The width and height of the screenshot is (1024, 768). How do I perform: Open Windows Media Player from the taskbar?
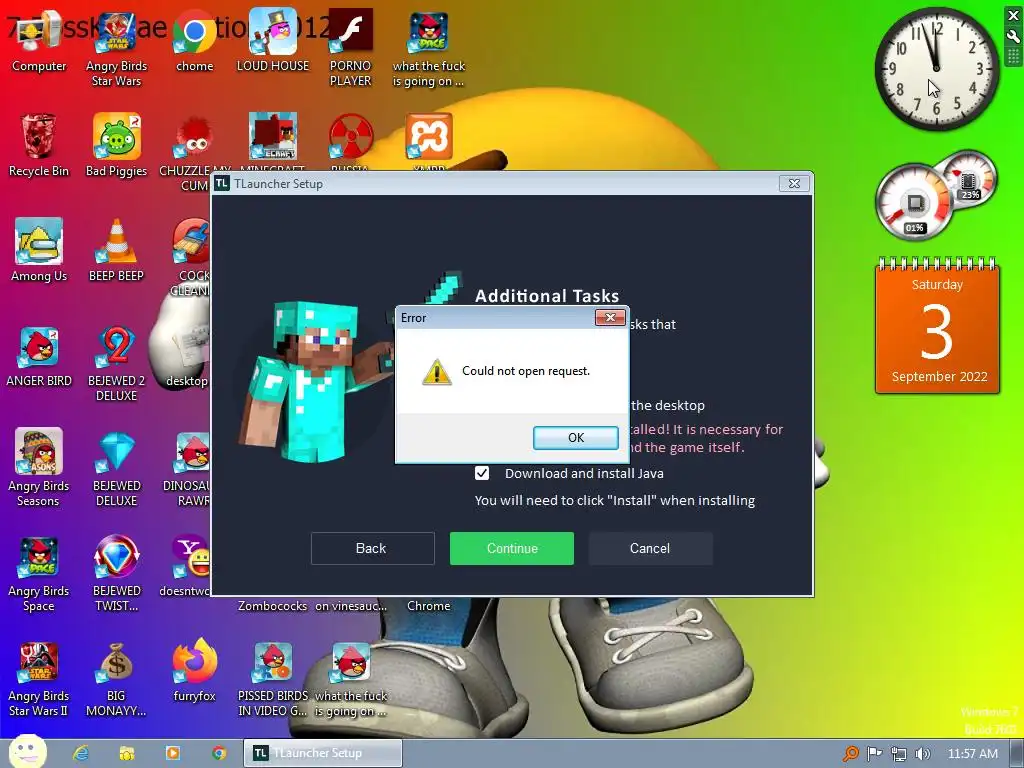click(173, 753)
